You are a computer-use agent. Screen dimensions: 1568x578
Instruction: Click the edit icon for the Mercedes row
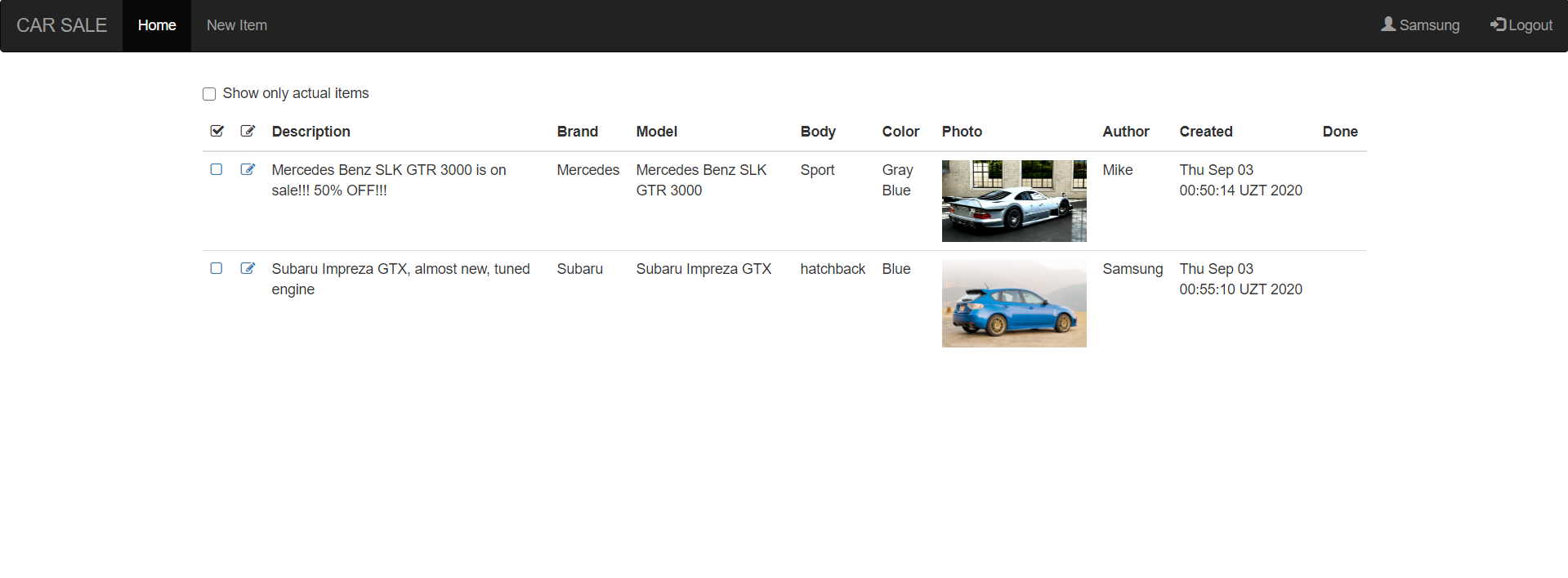(x=248, y=169)
